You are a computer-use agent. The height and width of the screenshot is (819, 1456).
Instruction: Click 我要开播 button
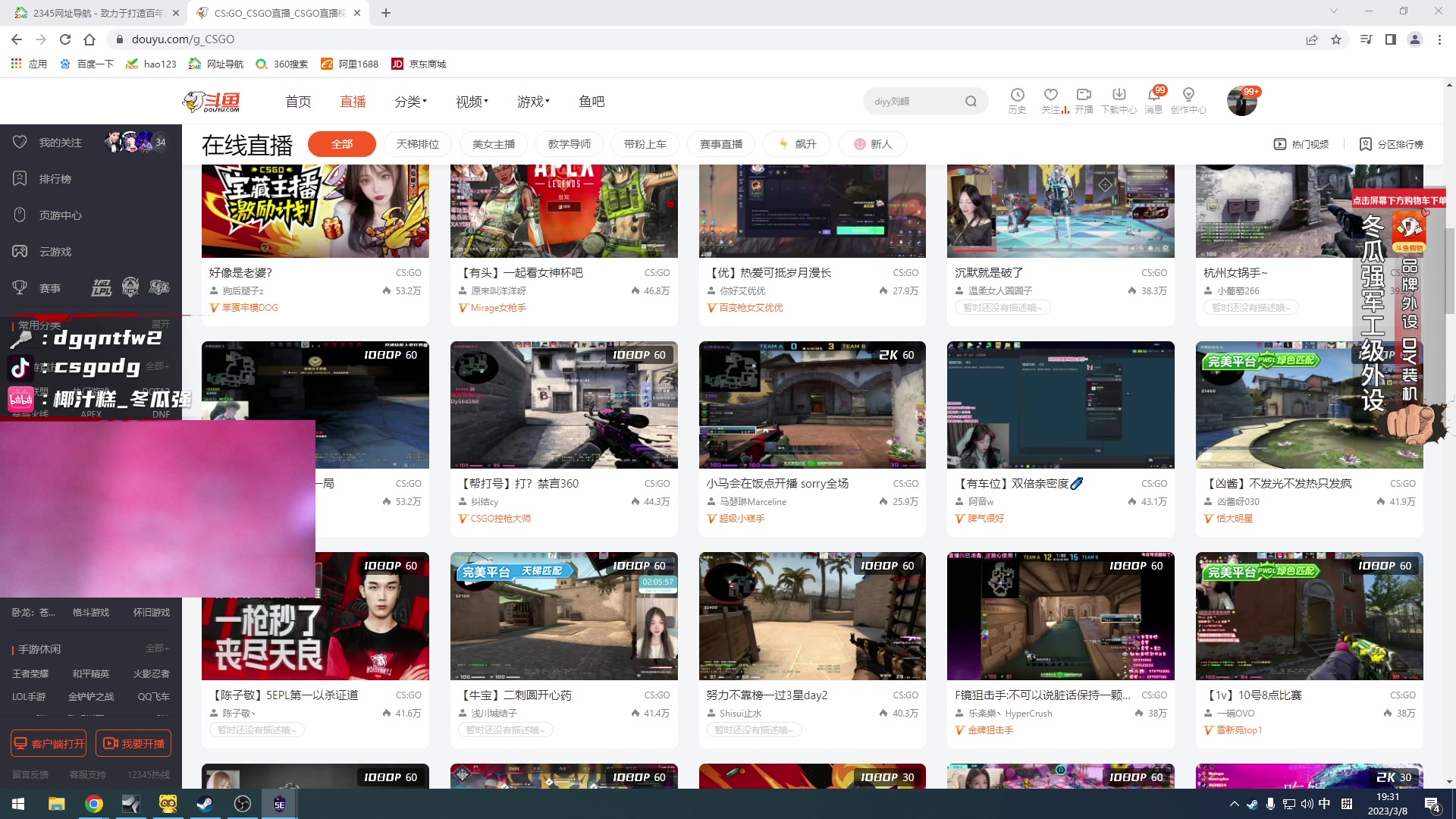tap(133, 744)
